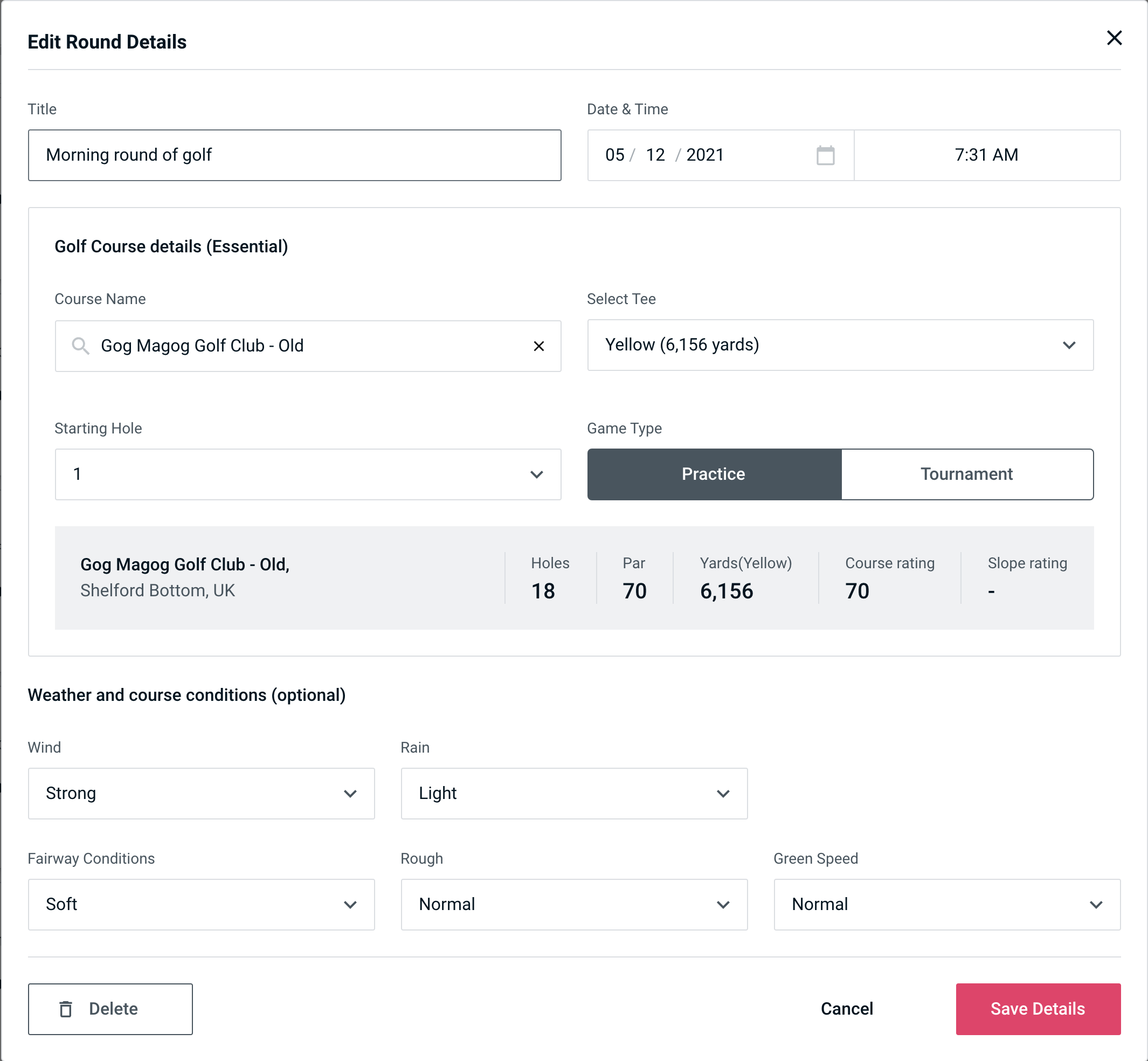Click the Rain dropdown chevron arrow
The height and width of the screenshot is (1061, 1148).
[x=722, y=793]
